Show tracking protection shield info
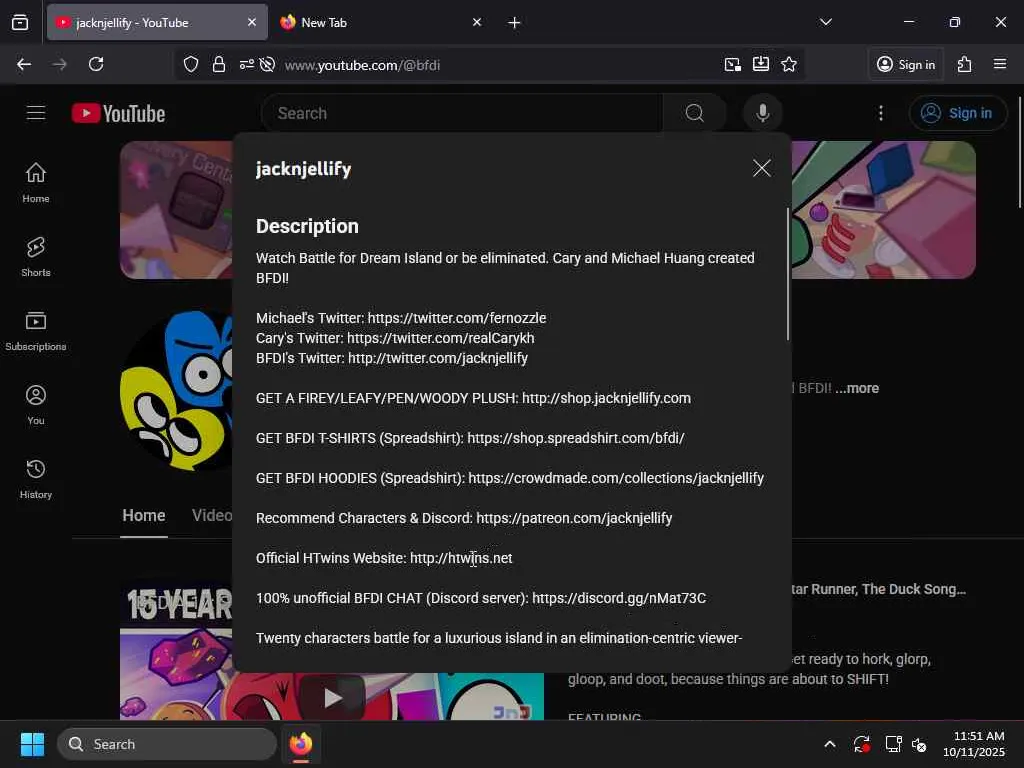The width and height of the screenshot is (1024, 768). click(191, 64)
